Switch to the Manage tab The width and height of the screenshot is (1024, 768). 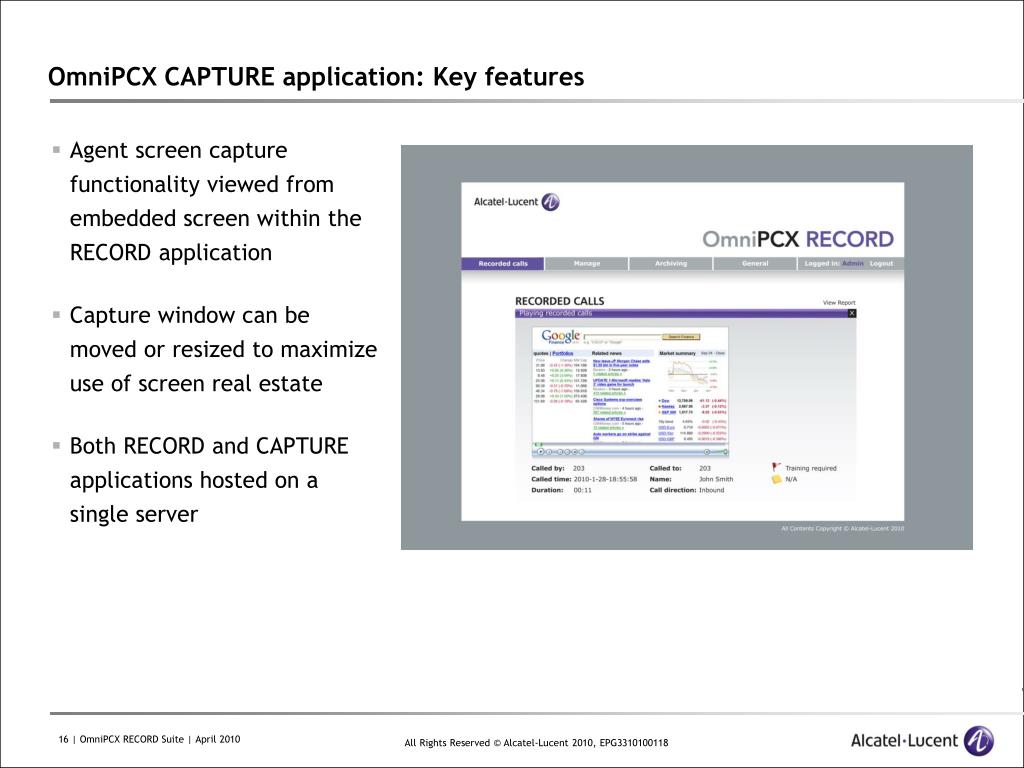point(586,264)
